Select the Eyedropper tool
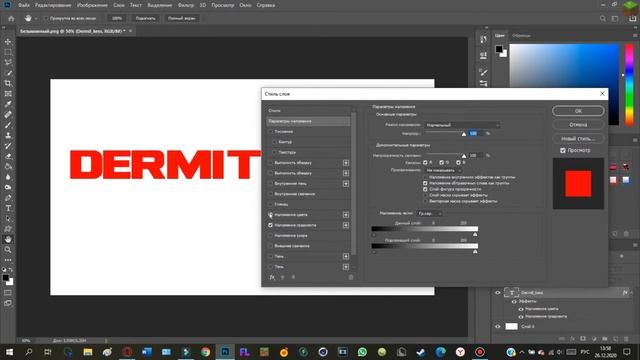 [8, 104]
